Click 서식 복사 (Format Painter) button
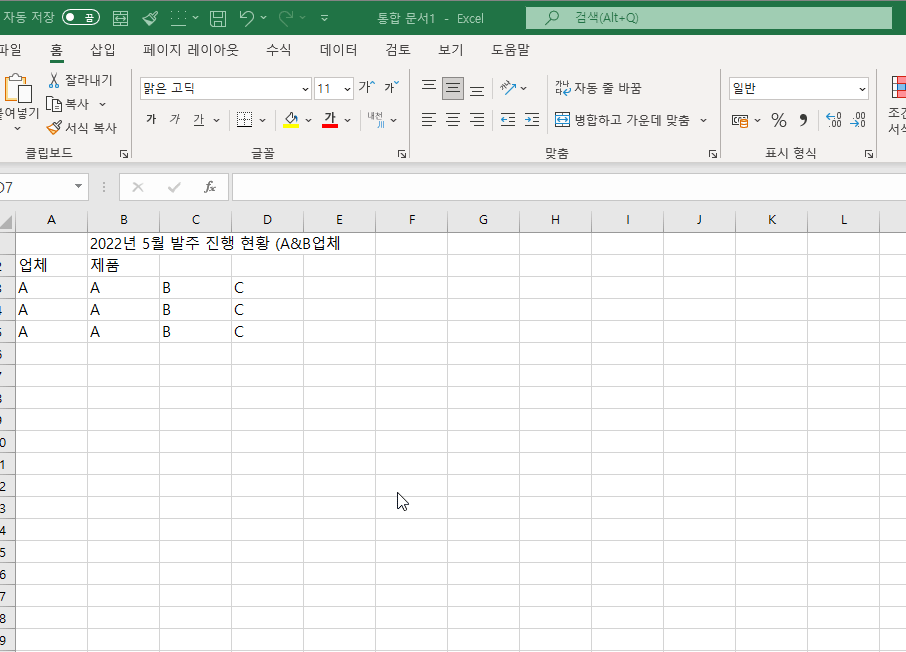This screenshot has height=652, width=906. pyautogui.click(x=82, y=128)
